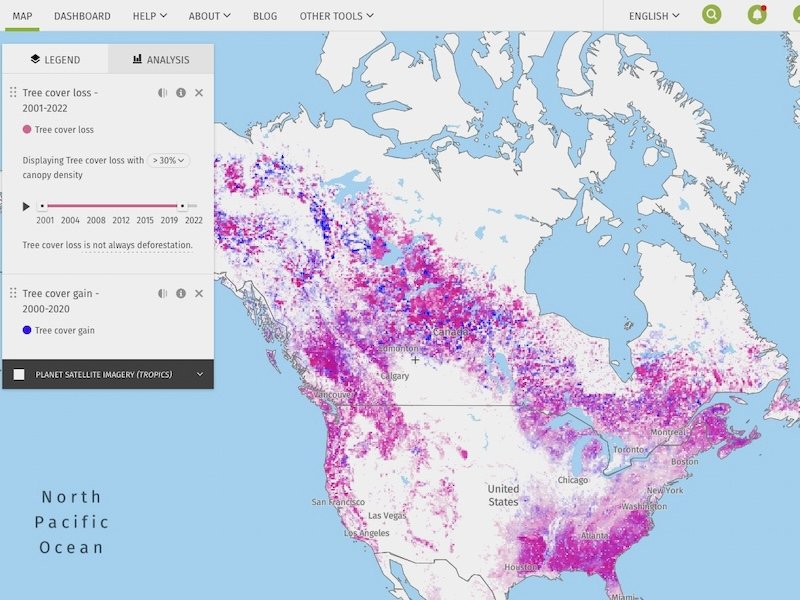This screenshot has width=800, height=600.
Task: Play the tree cover loss timeline
Action: 26,206
